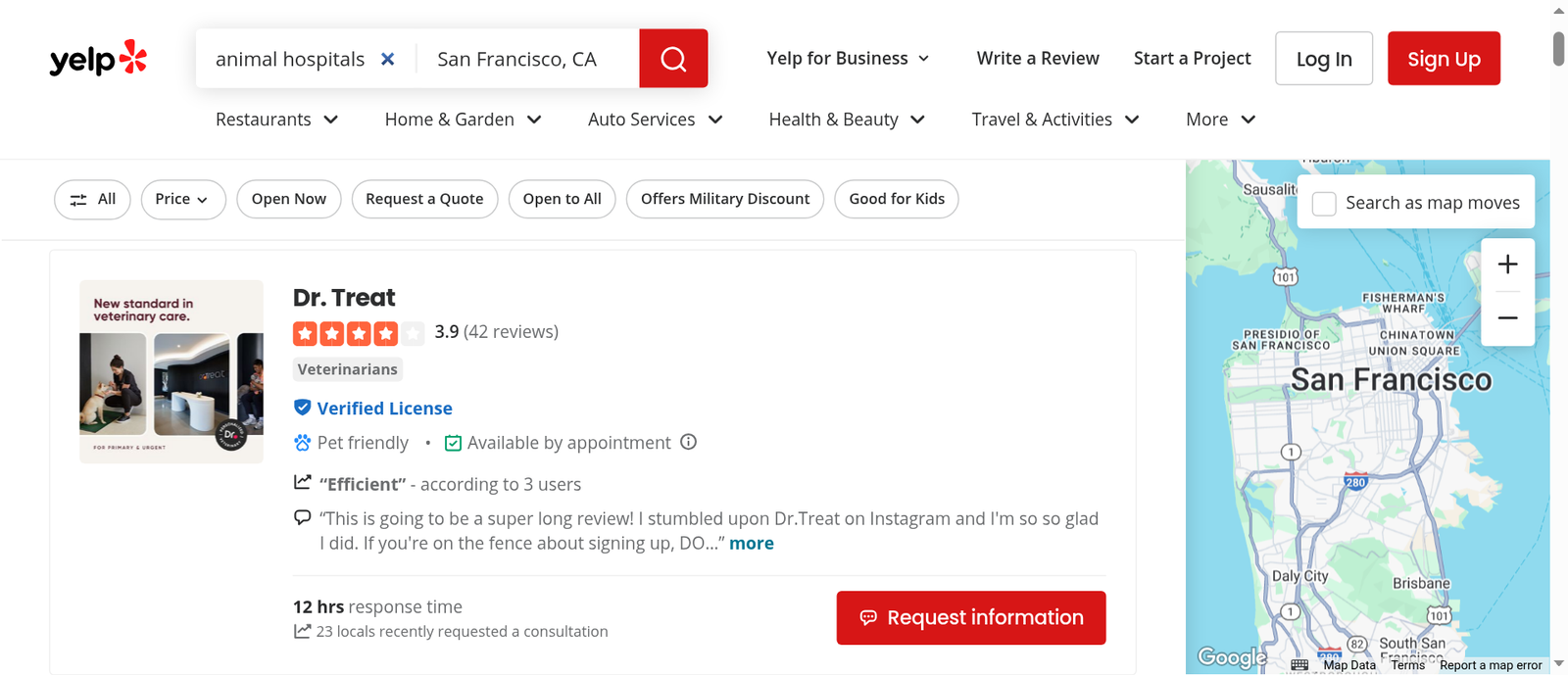Open the All filters button
Viewport: 1568px width, 675px height.
click(x=92, y=199)
